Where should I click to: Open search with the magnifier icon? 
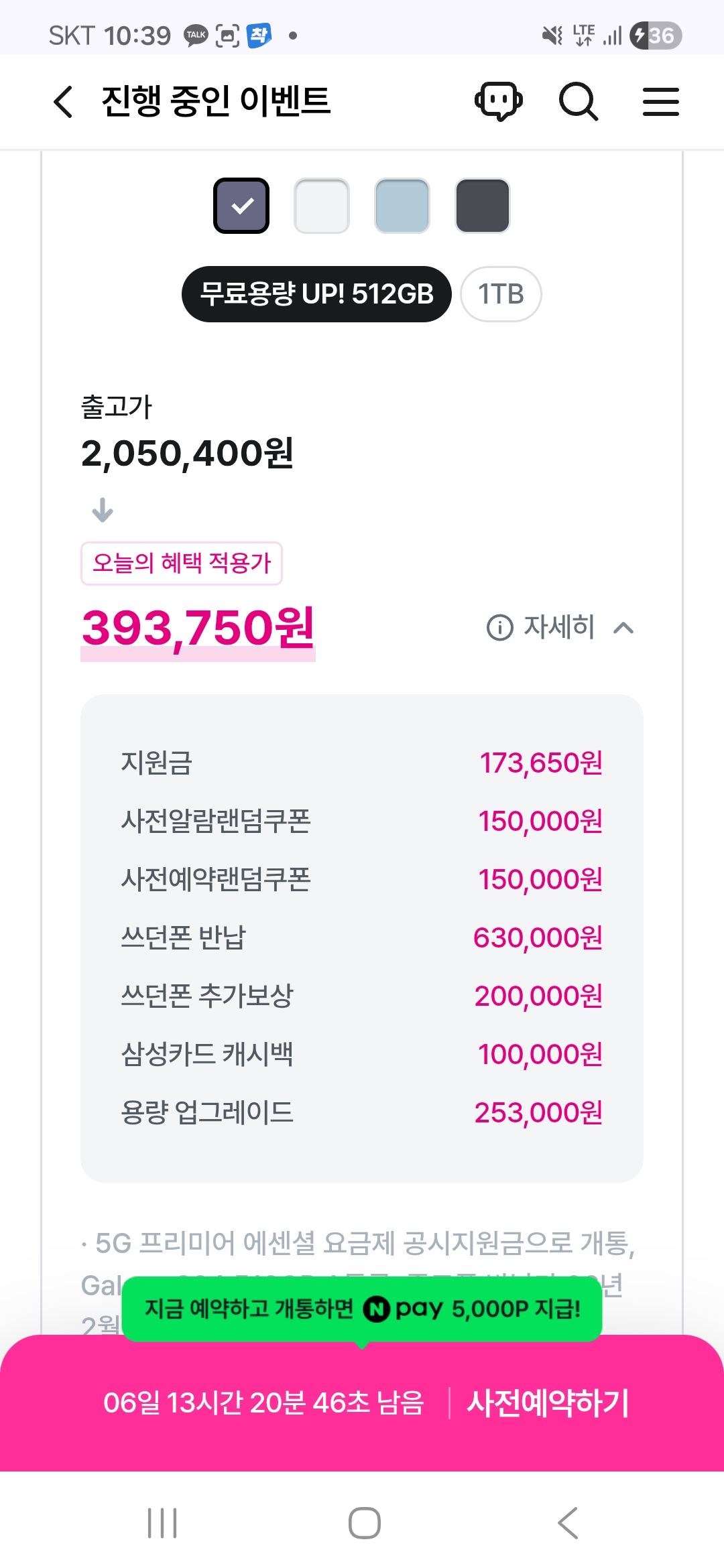[x=578, y=102]
